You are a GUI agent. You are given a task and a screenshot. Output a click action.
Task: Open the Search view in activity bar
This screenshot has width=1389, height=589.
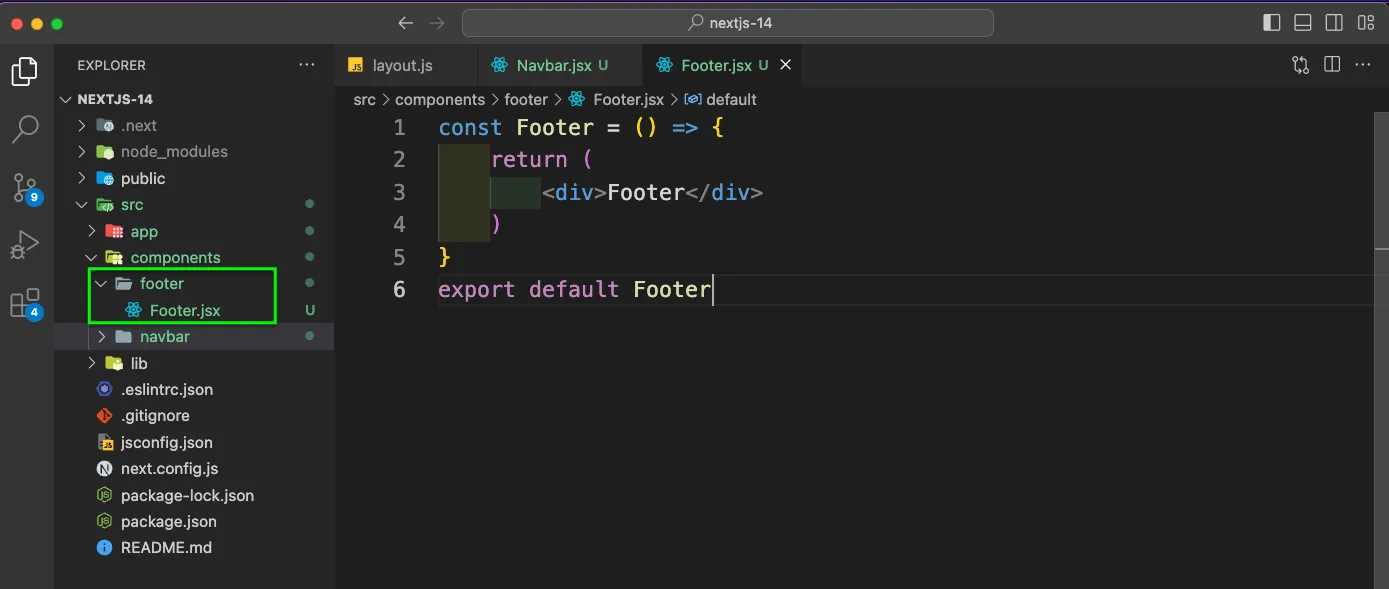click(25, 128)
